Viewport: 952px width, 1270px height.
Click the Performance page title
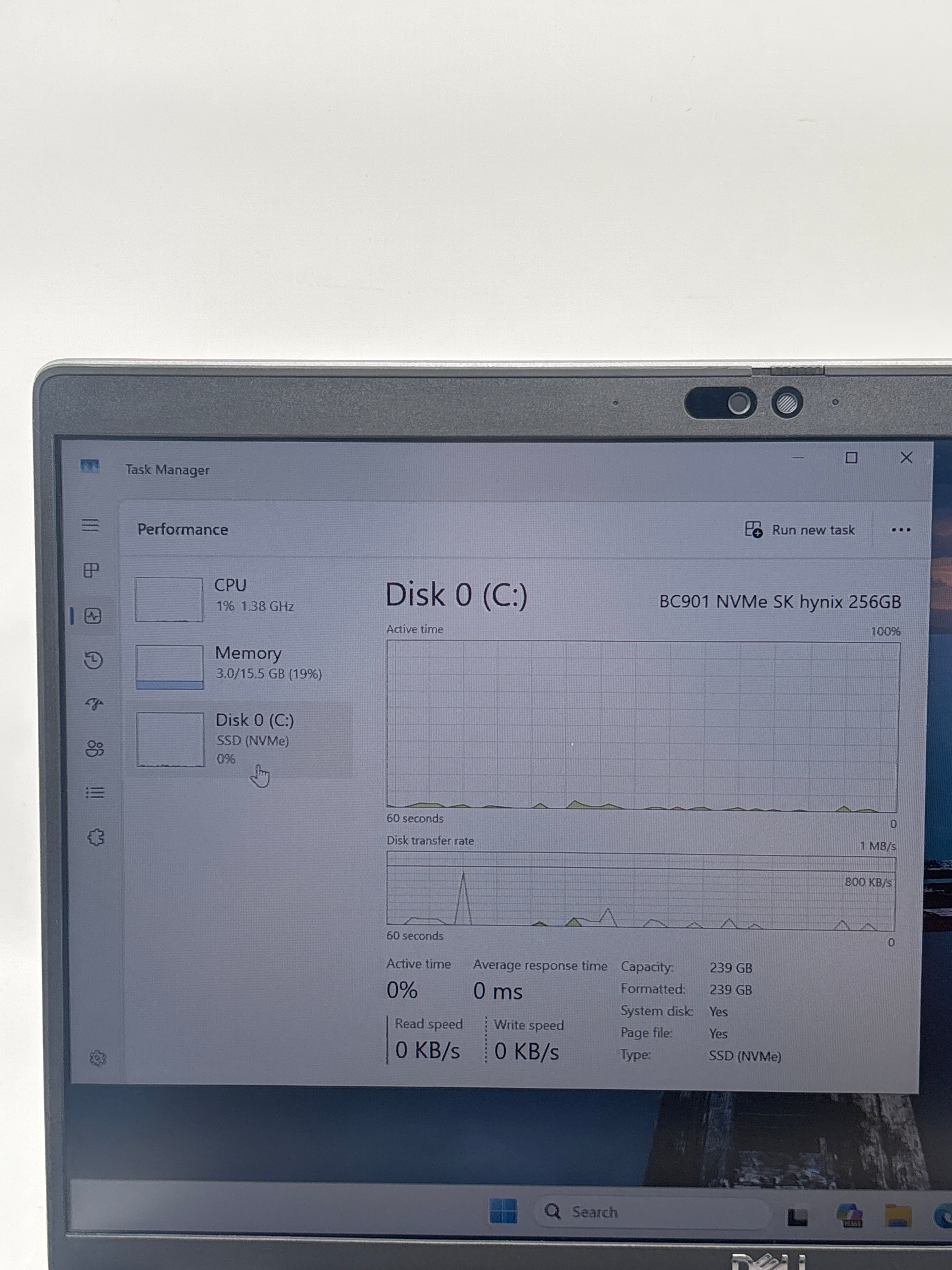tap(183, 529)
